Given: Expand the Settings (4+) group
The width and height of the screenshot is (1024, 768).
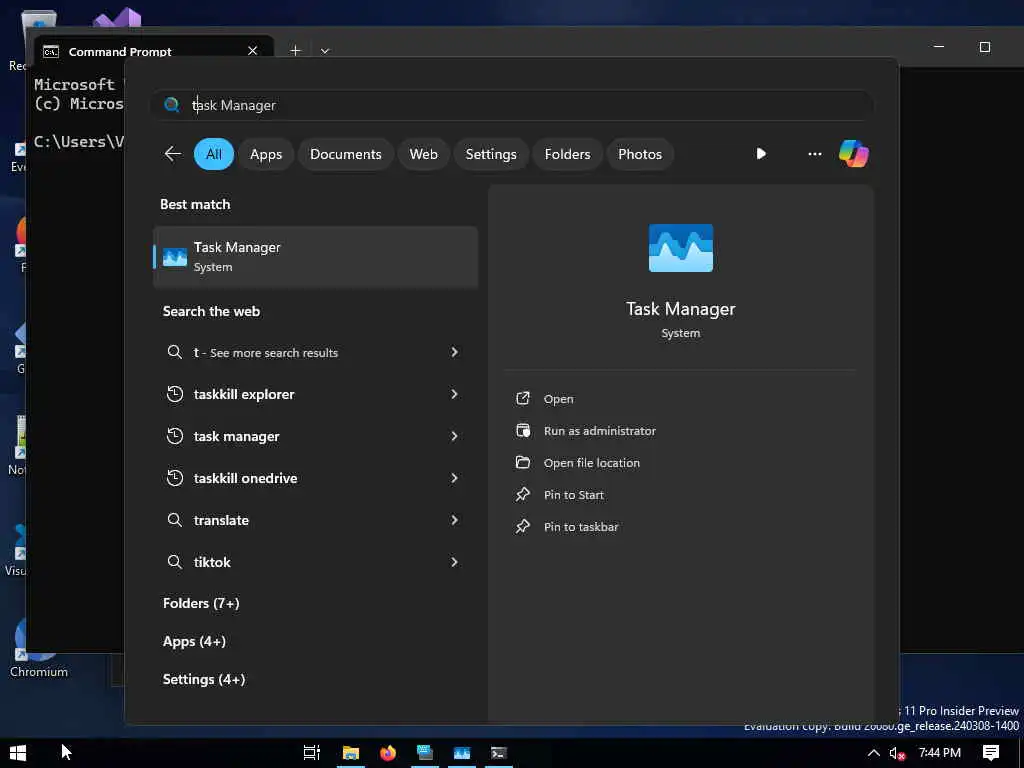Looking at the screenshot, I should [x=204, y=679].
